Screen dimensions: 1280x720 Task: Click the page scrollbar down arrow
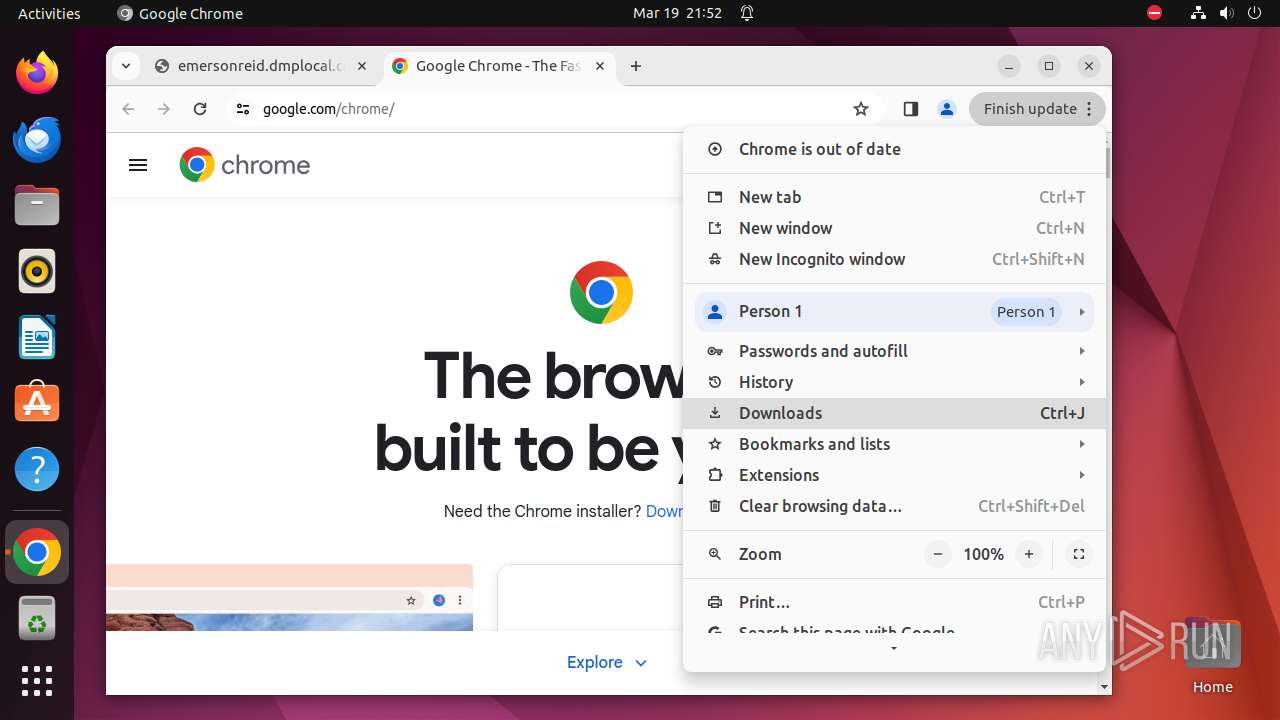click(1105, 687)
